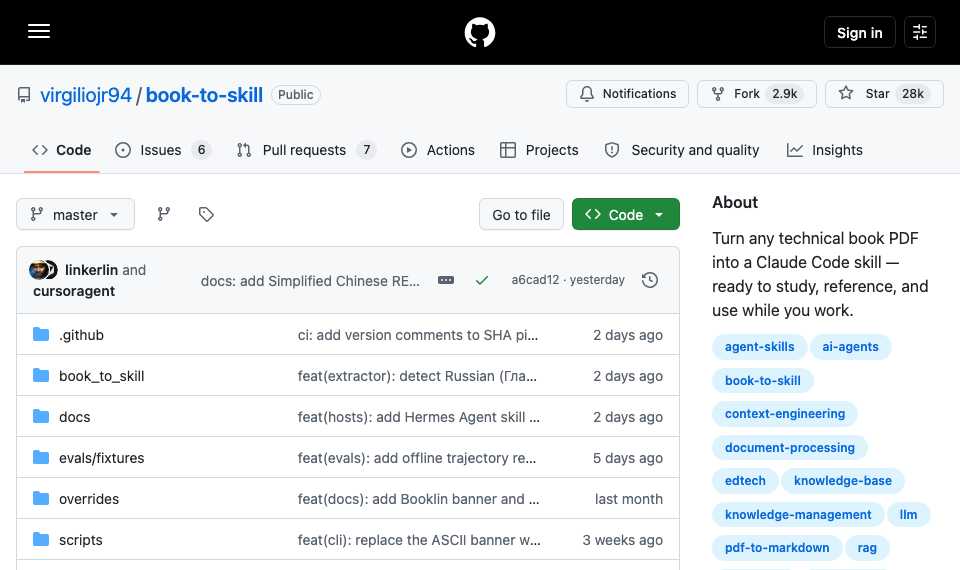Viewport: 960px width, 570px height.
Task: Open the Pull requests tab
Action: pos(306,150)
